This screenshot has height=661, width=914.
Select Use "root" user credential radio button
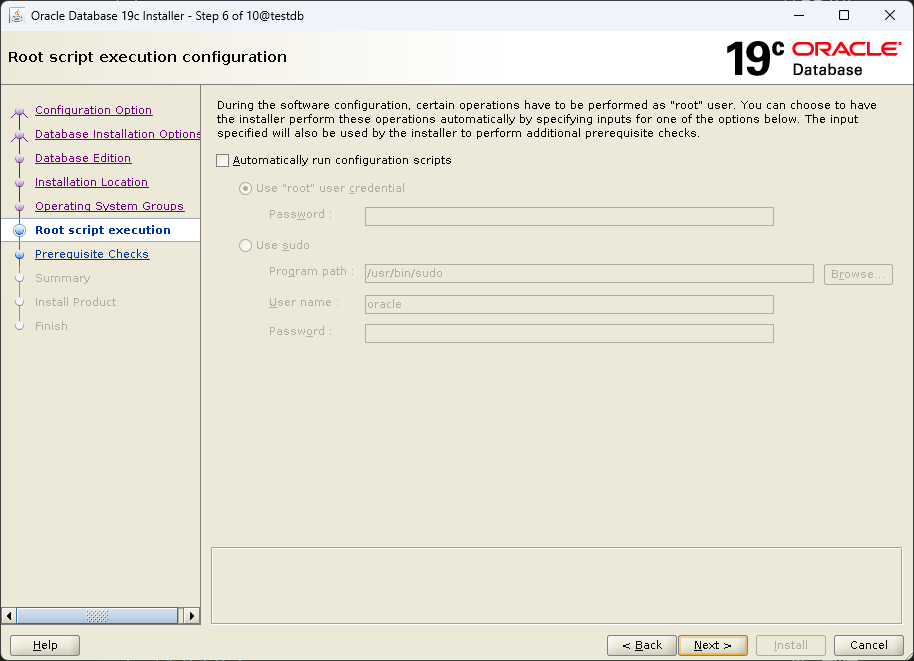click(x=245, y=188)
